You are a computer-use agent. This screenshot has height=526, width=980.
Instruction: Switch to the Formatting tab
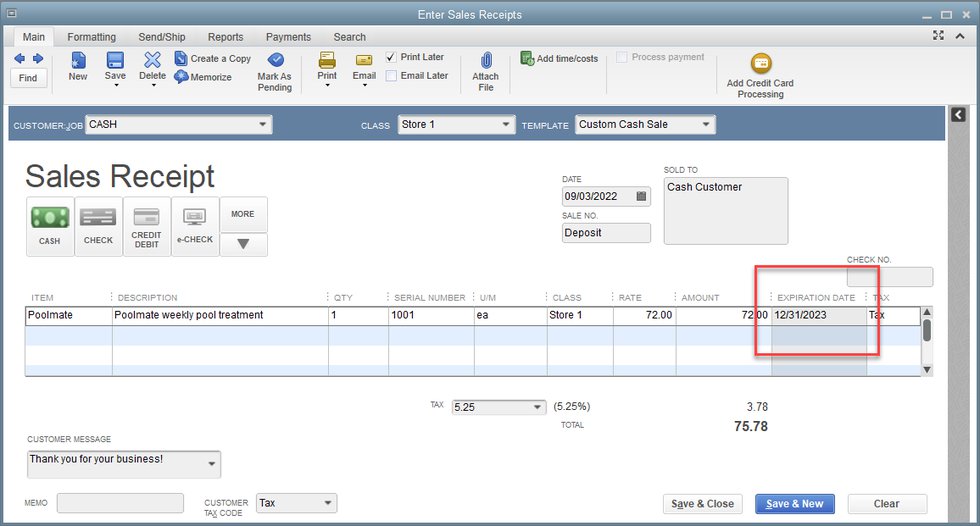(x=91, y=37)
